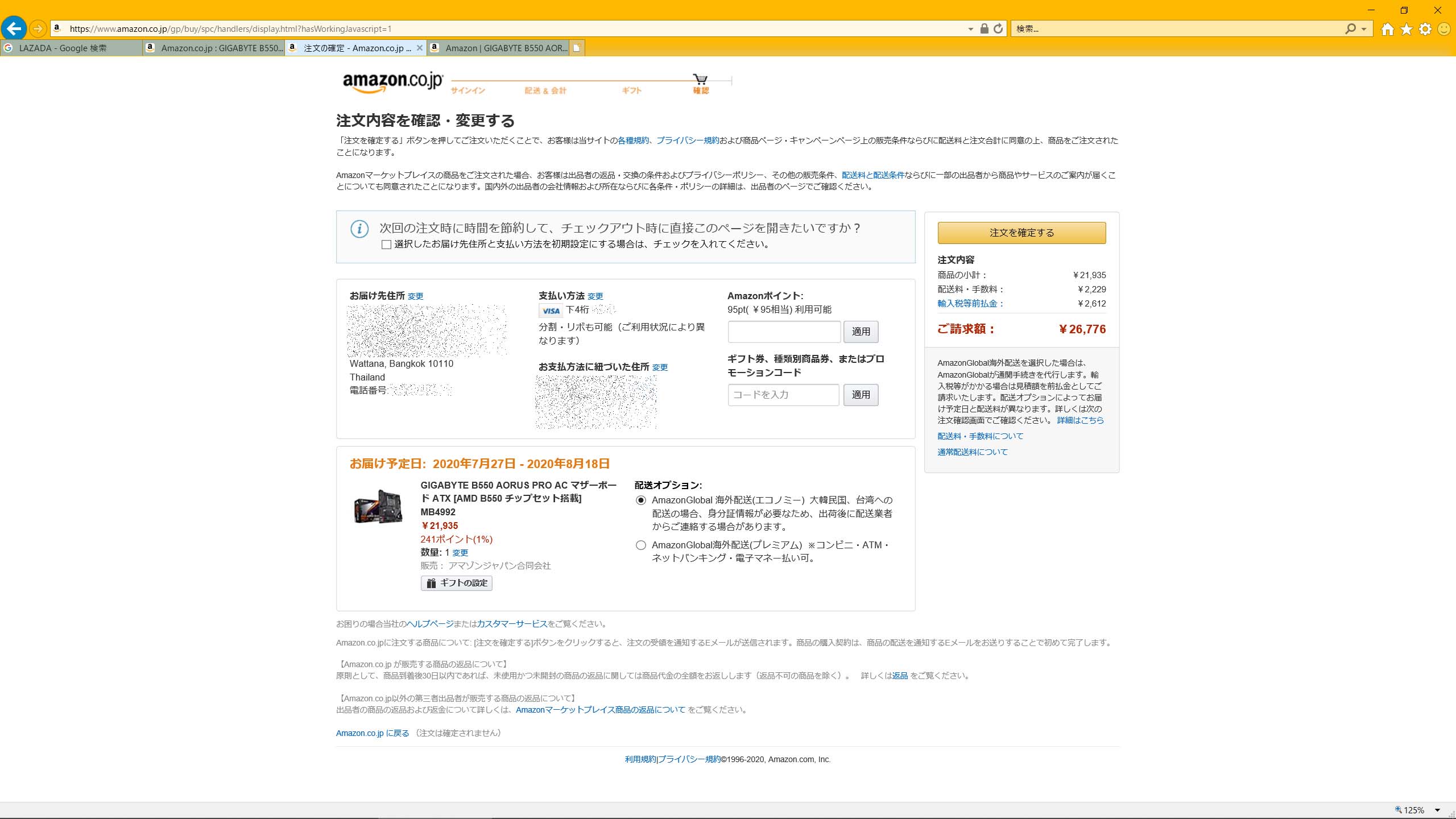
Task: Focus the Amazon points input field
Action: (784, 332)
